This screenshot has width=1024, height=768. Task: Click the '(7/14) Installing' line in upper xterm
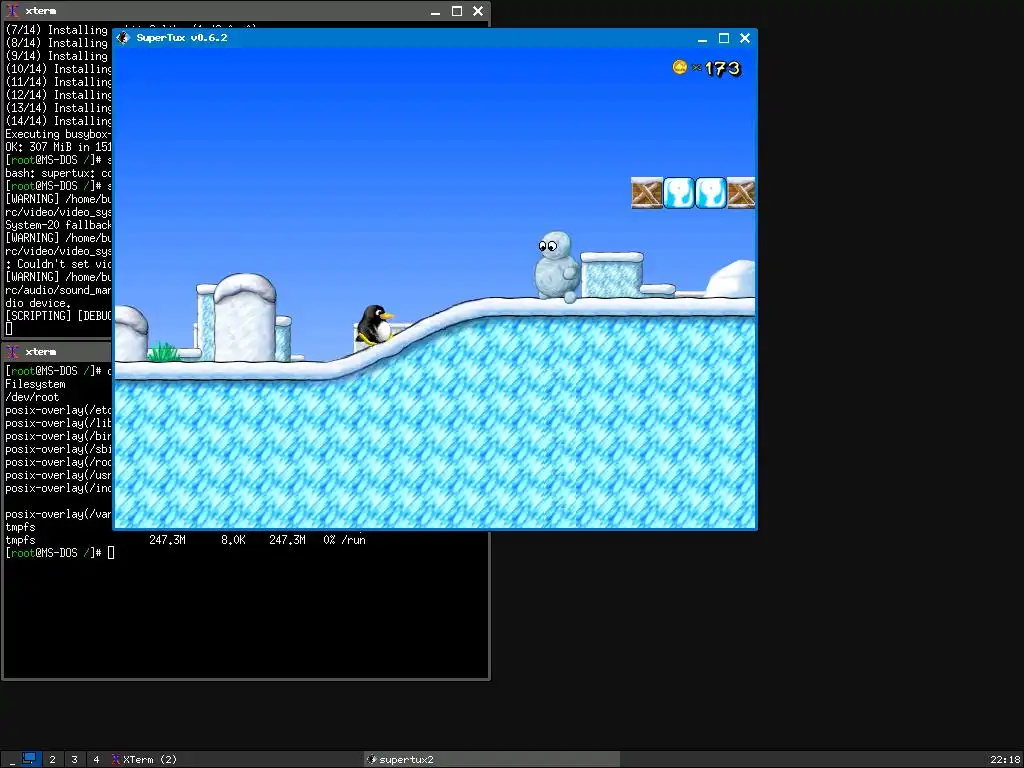(x=57, y=30)
